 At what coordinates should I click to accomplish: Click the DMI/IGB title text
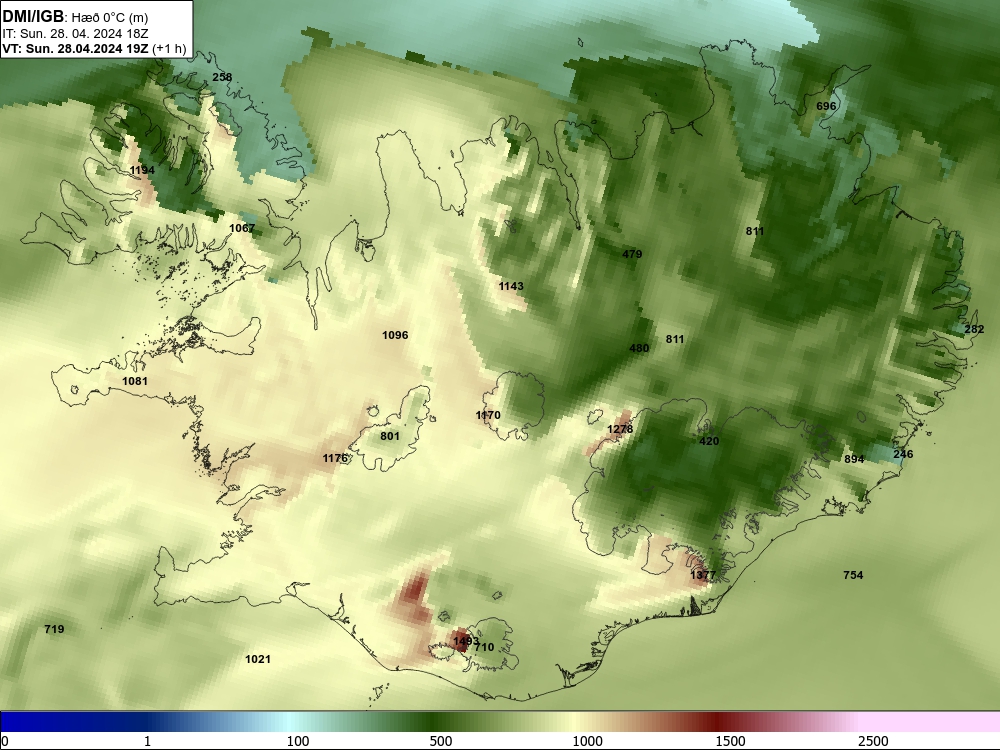pyautogui.click(x=33, y=17)
